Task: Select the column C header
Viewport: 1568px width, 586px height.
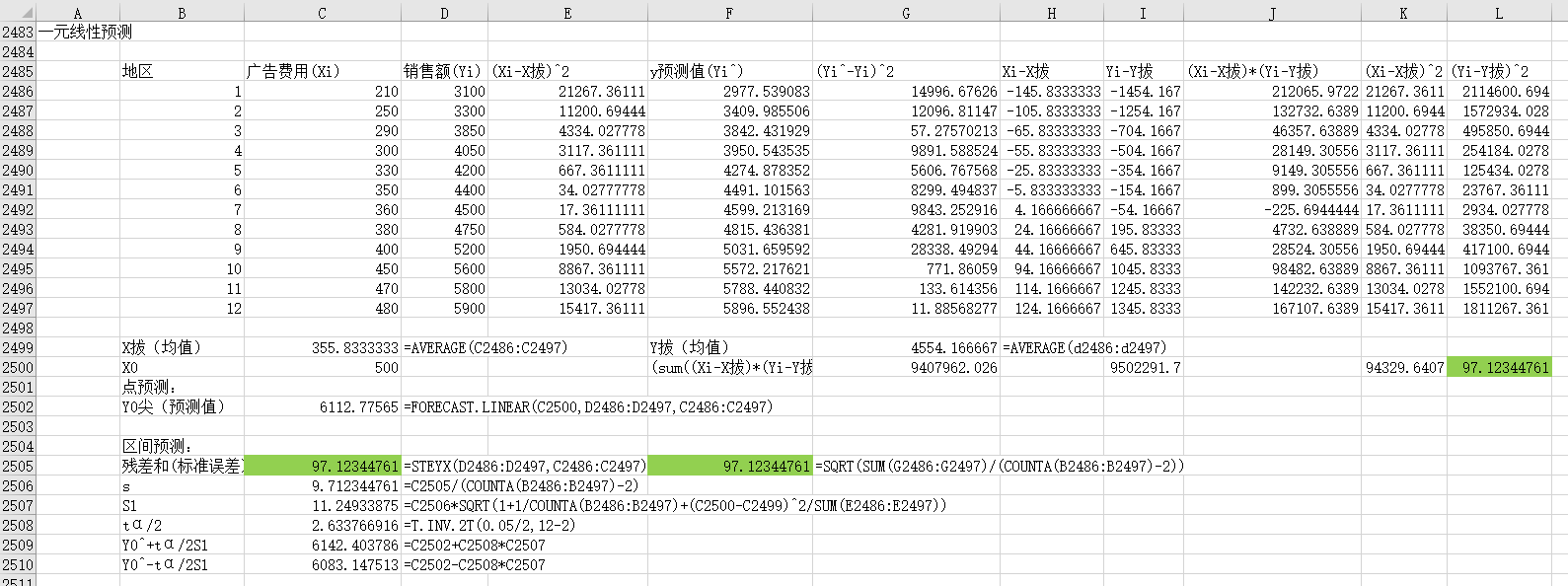Action: pos(323,13)
